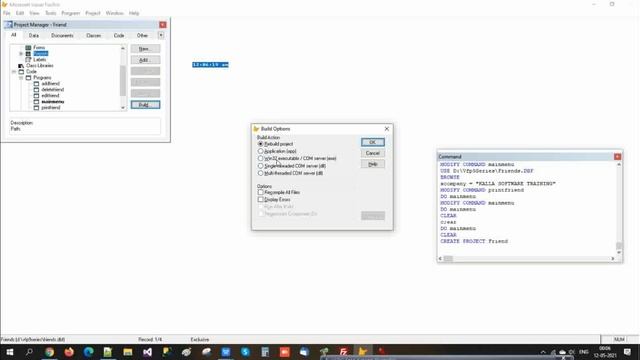Click the Description and Path box
The image size is (640, 360).
click(x=85, y=126)
